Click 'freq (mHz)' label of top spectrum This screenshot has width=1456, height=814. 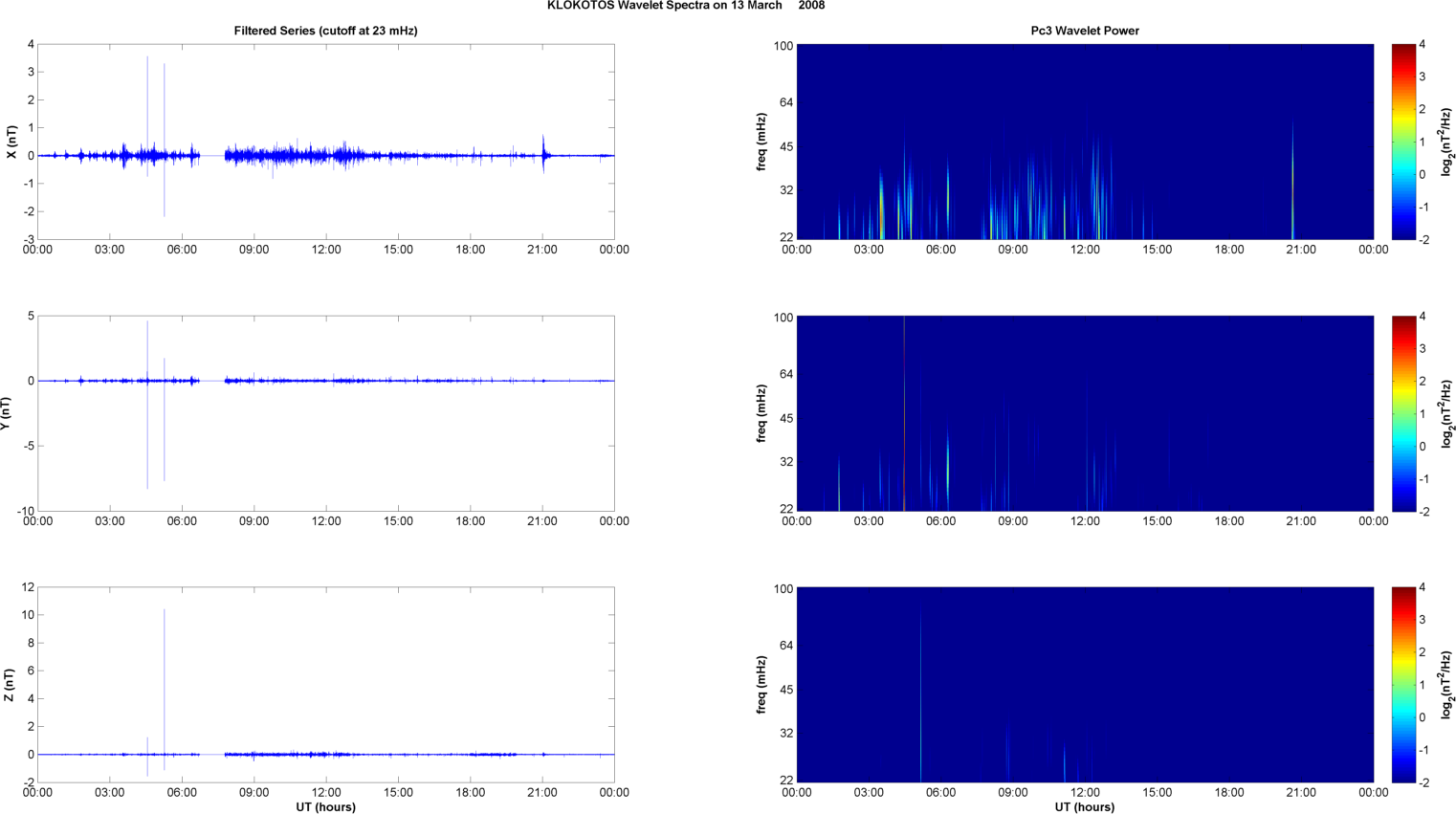(761, 142)
